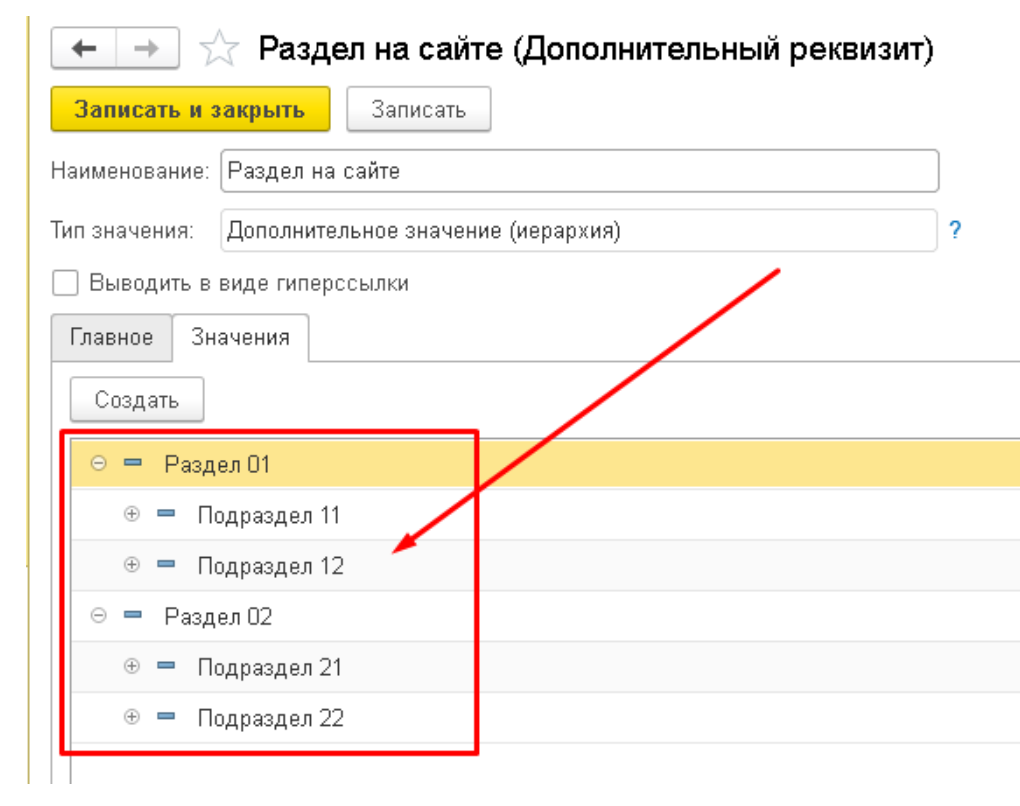Click the item icon beside Подраздел 11
Image resolution: width=1020 pixels, height=806 pixels.
tap(167, 513)
